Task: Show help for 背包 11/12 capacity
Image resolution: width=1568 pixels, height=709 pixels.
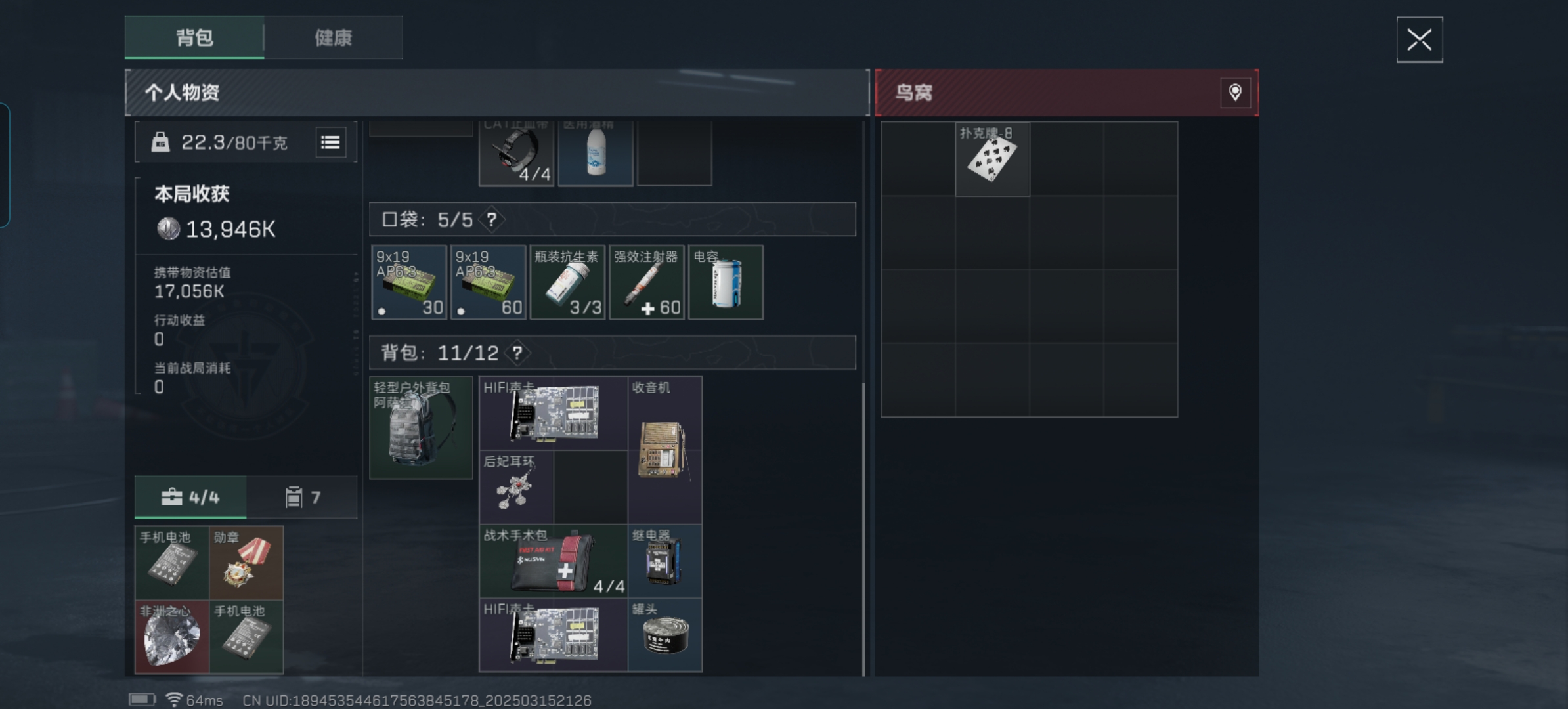Action: (x=517, y=353)
